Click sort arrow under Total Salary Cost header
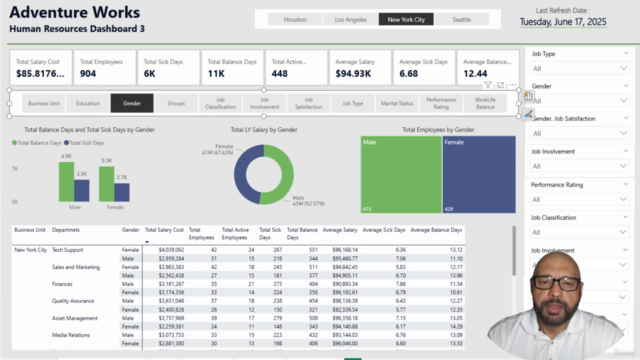This screenshot has height=360, width=640. pyautogui.click(x=147, y=242)
